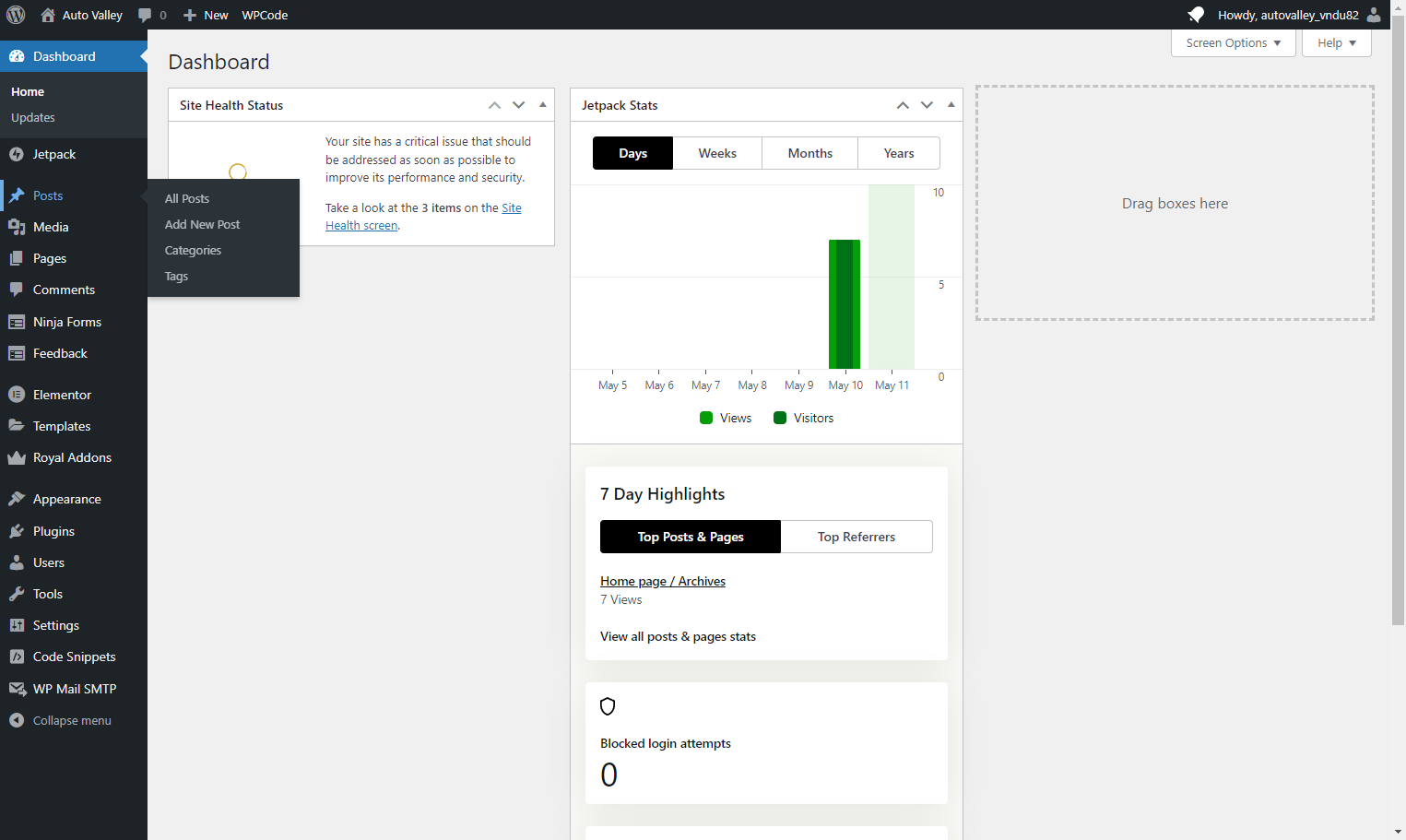Screen dimensions: 1406x840
Task: Click the Comments icon in sidebar
Action: point(17,290)
